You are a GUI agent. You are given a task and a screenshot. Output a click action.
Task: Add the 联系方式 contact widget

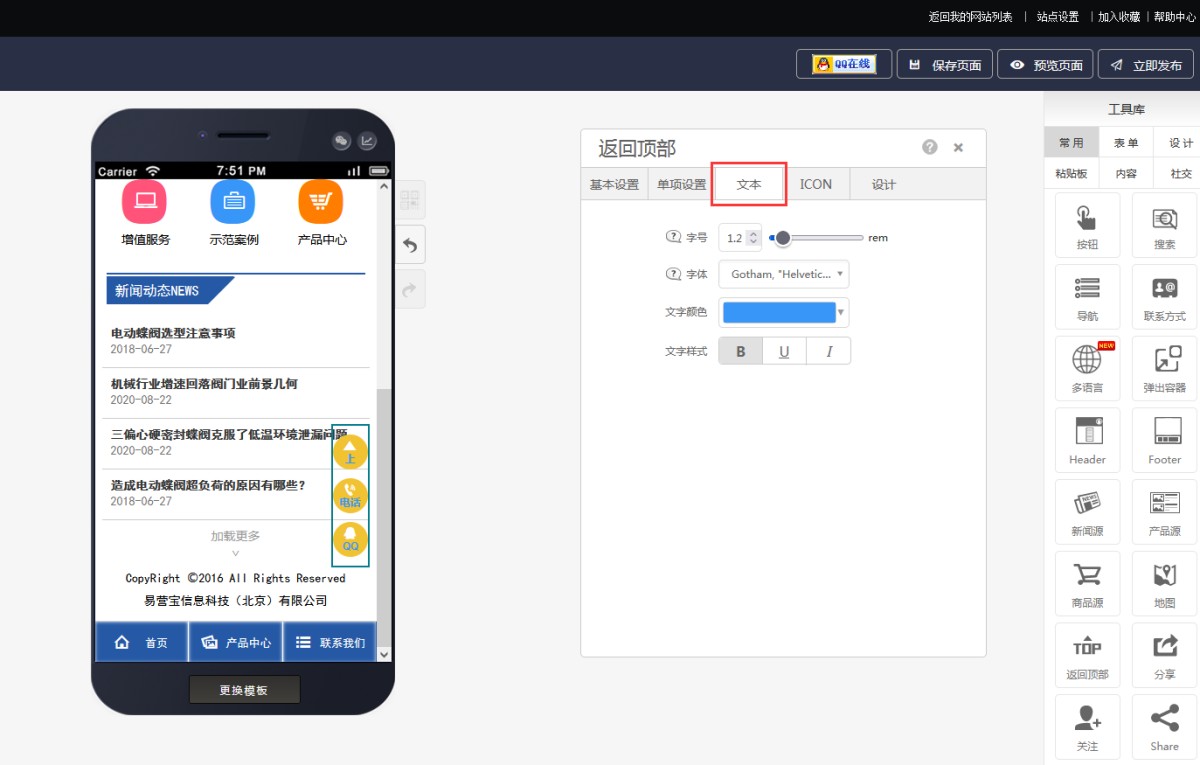coord(1164,297)
